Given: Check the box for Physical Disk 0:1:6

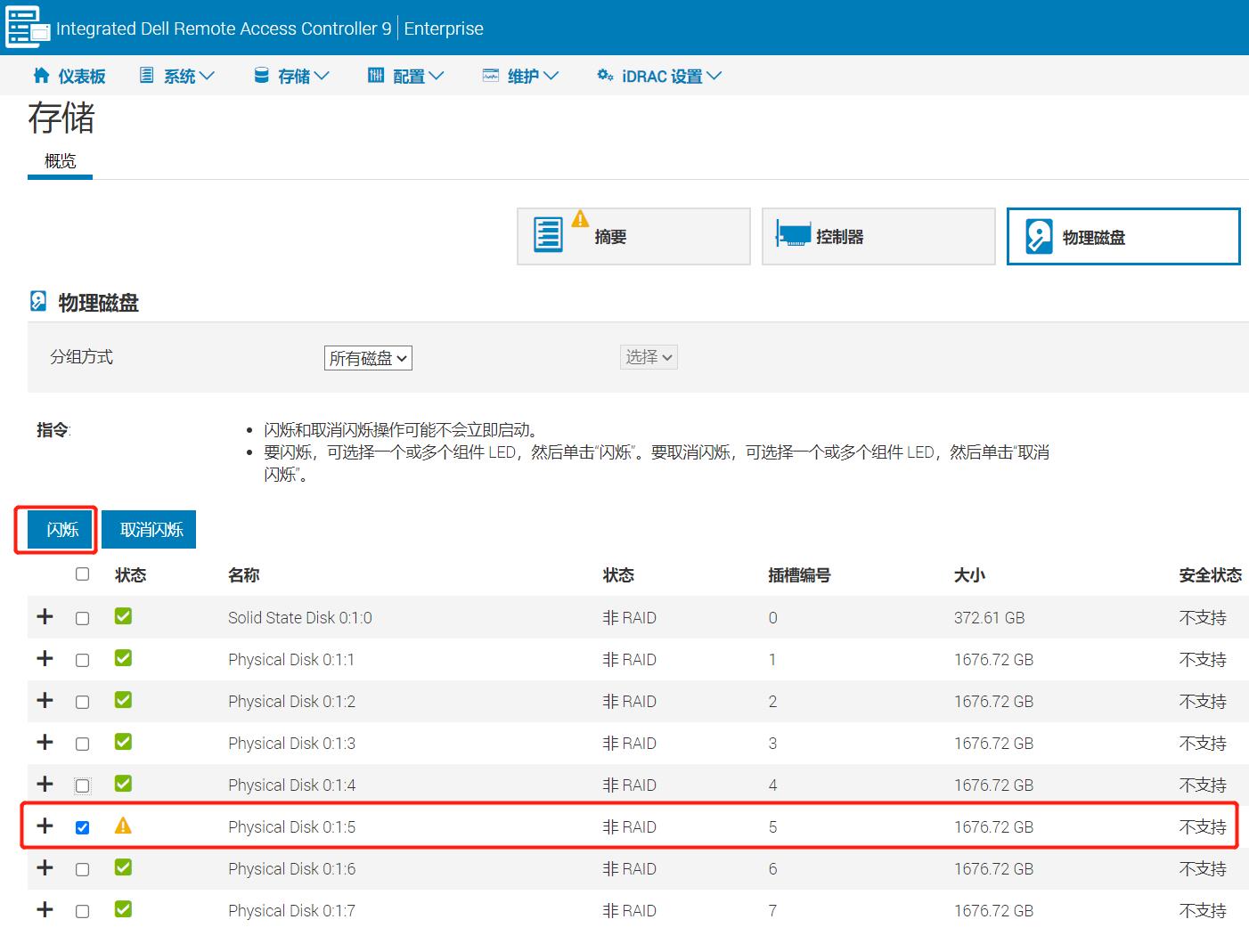Looking at the screenshot, I should [82, 869].
